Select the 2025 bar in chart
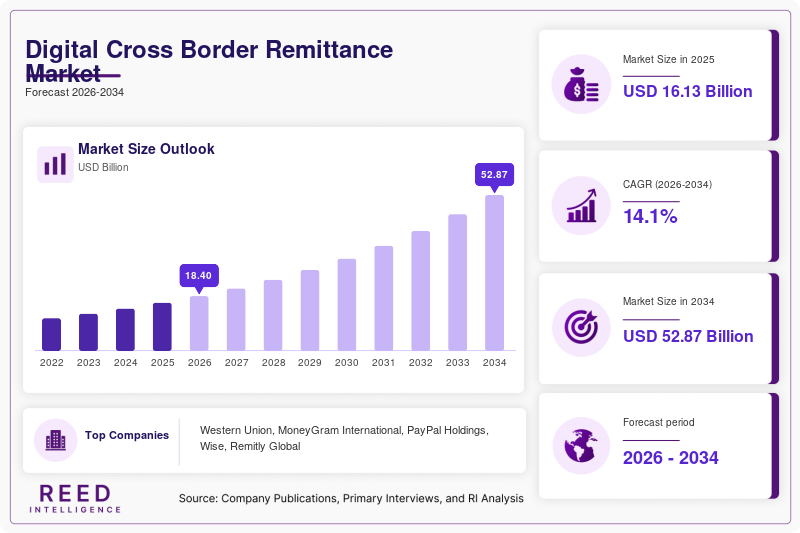This screenshot has width=800, height=533. (162, 327)
